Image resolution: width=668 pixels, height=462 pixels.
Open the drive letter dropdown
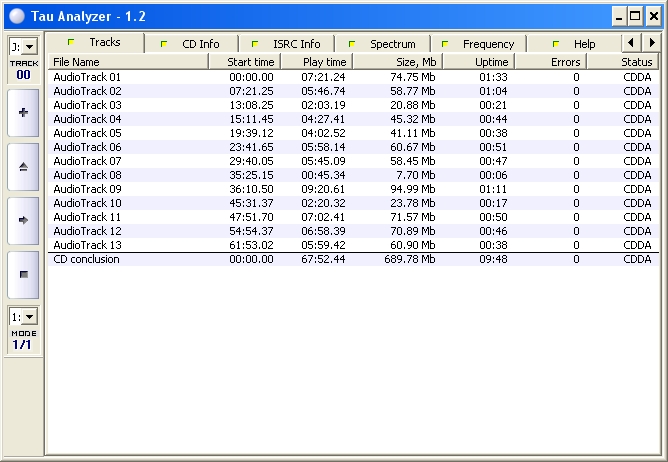point(23,47)
